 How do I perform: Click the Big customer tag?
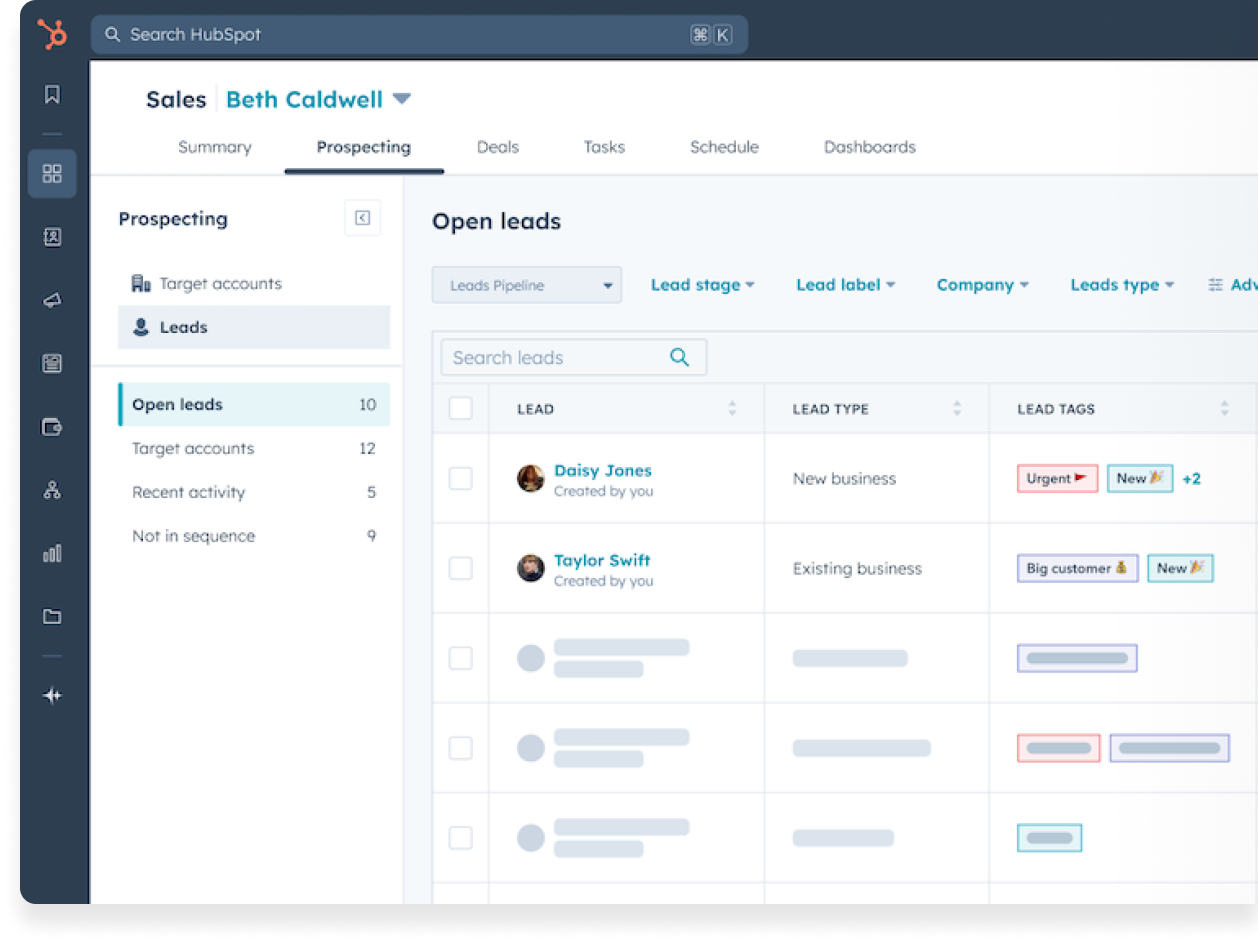pyautogui.click(x=1077, y=568)
